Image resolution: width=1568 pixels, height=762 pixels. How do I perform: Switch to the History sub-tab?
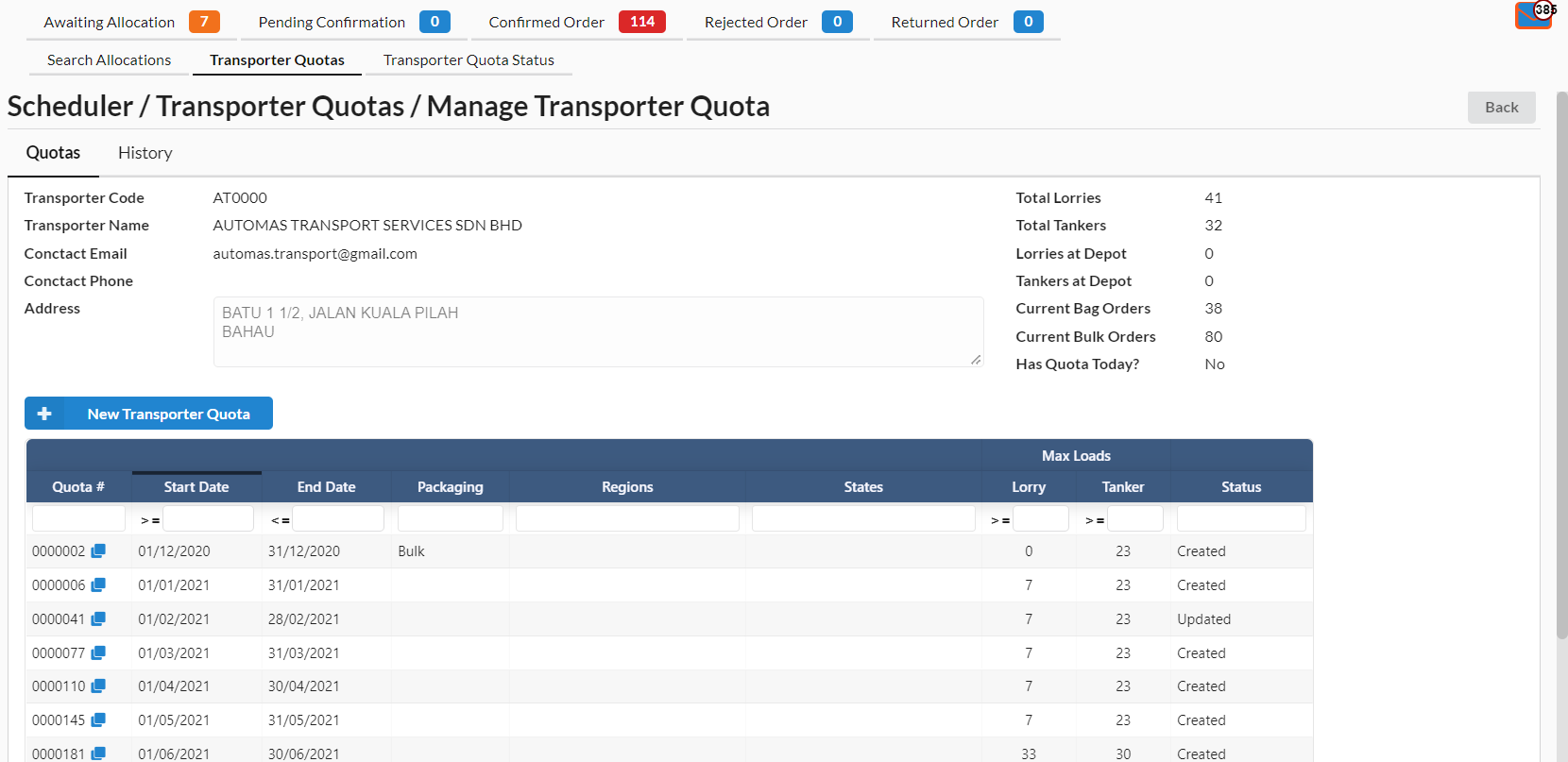click(145, 153)
